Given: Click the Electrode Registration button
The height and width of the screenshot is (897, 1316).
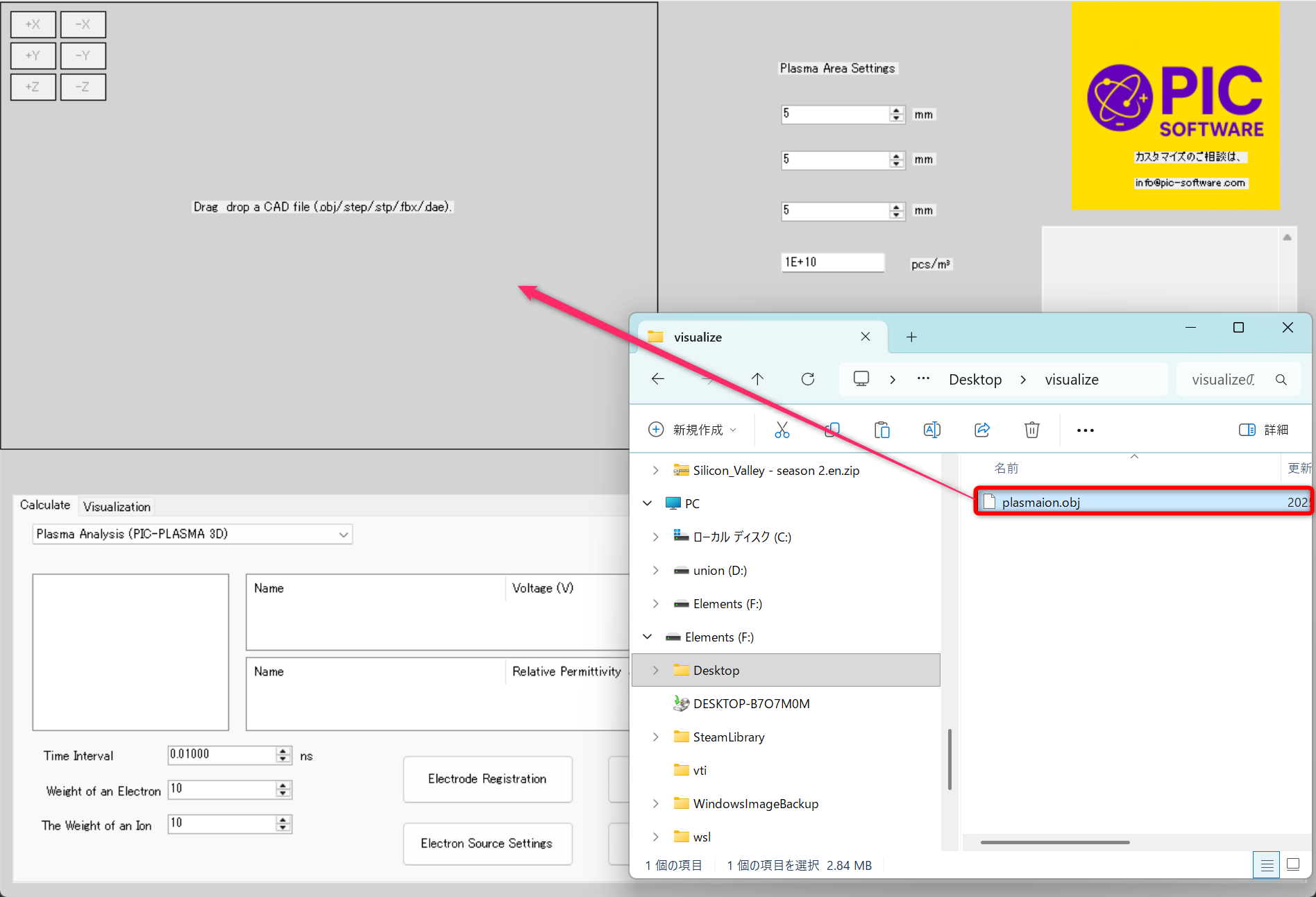Looking at the screenshot, I should (487, 779).
